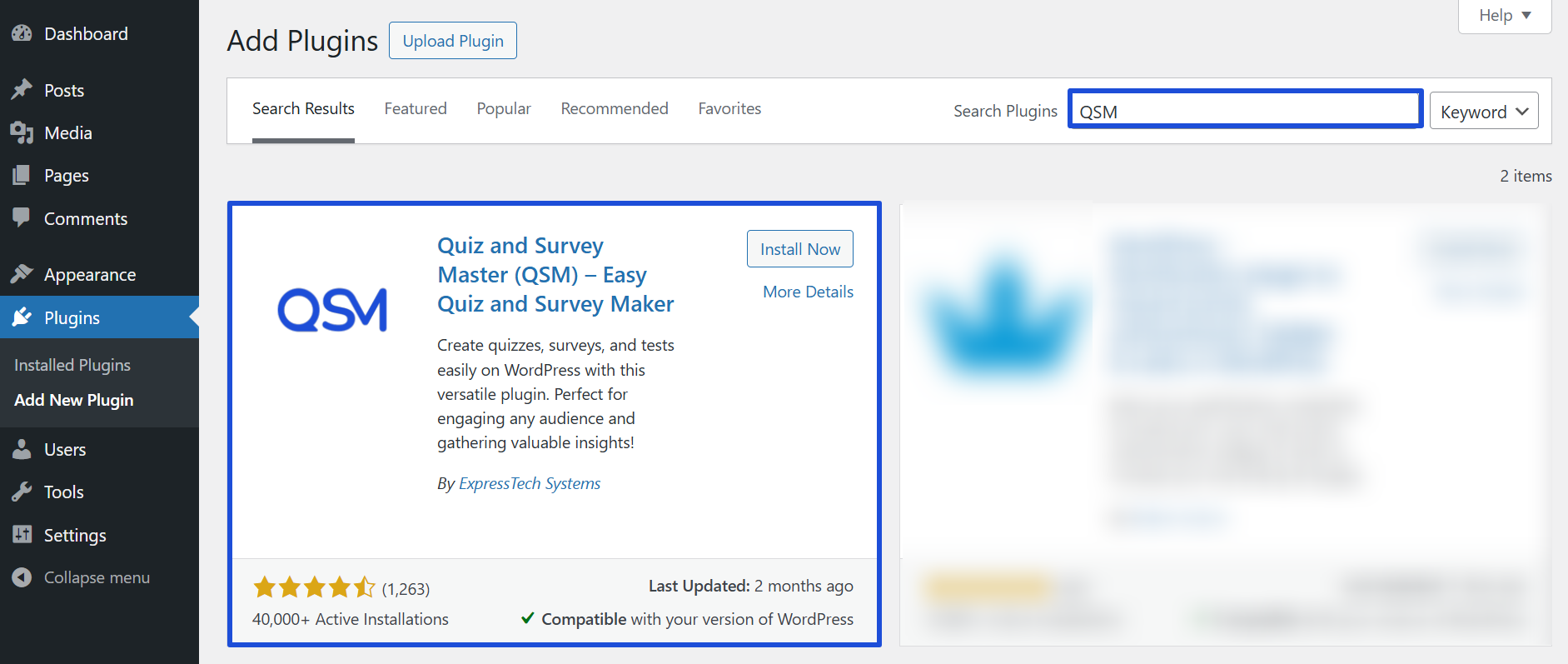
Task: Go to Posts in the sidebar
Action: tap(99, 90)
